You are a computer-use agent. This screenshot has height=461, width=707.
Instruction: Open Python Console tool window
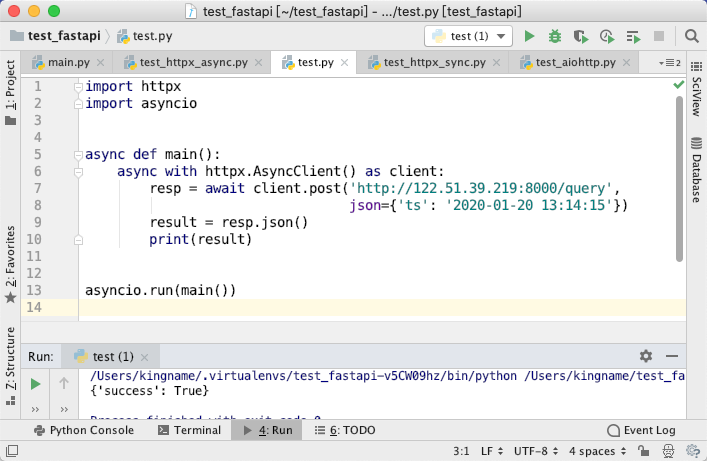[x=84, y=430]
